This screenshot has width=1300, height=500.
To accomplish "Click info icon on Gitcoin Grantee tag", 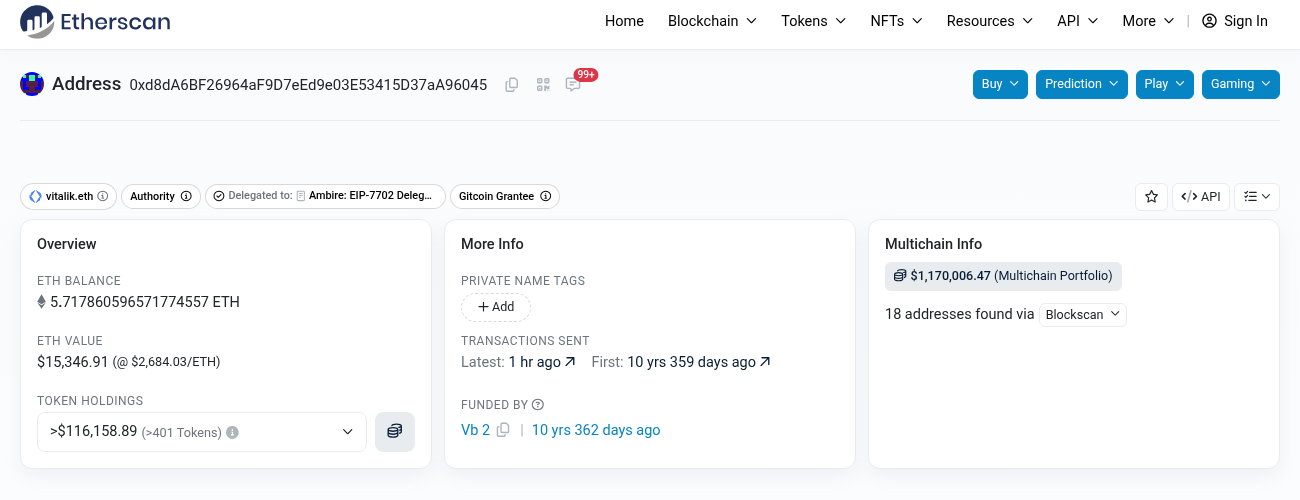I will (545, 197).
